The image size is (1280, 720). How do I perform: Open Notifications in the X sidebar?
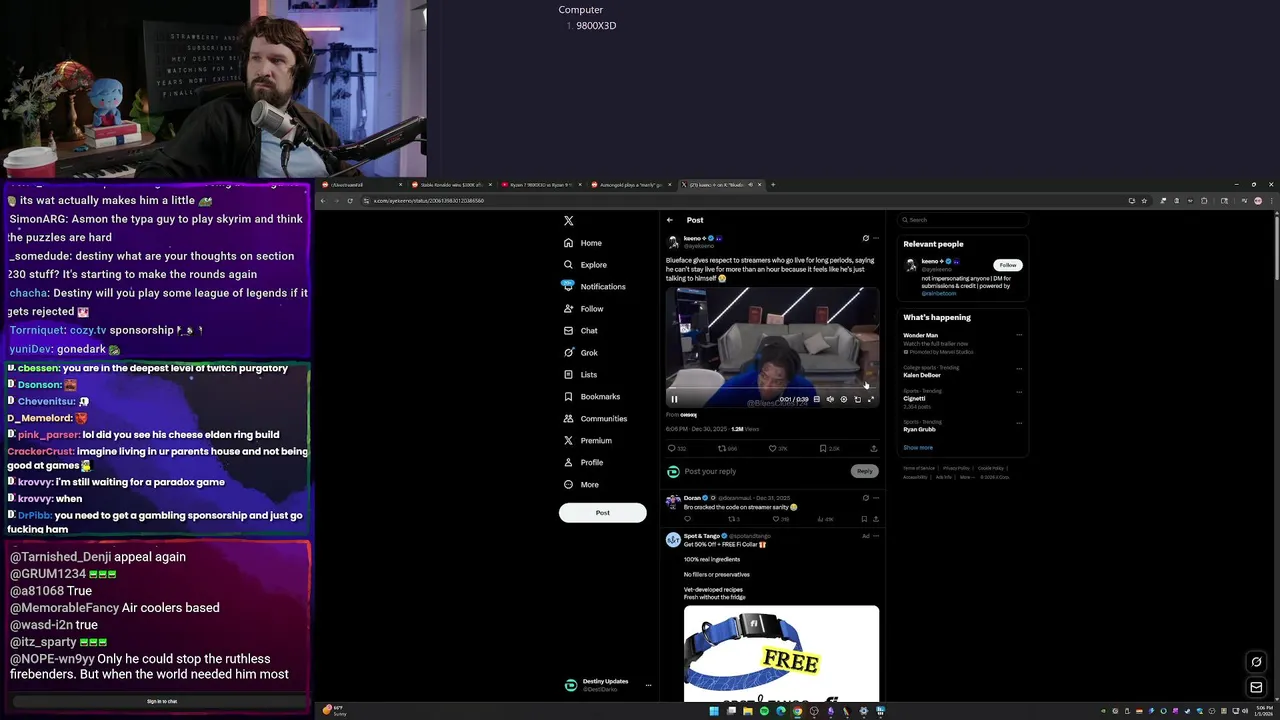(x=594, y=287)
